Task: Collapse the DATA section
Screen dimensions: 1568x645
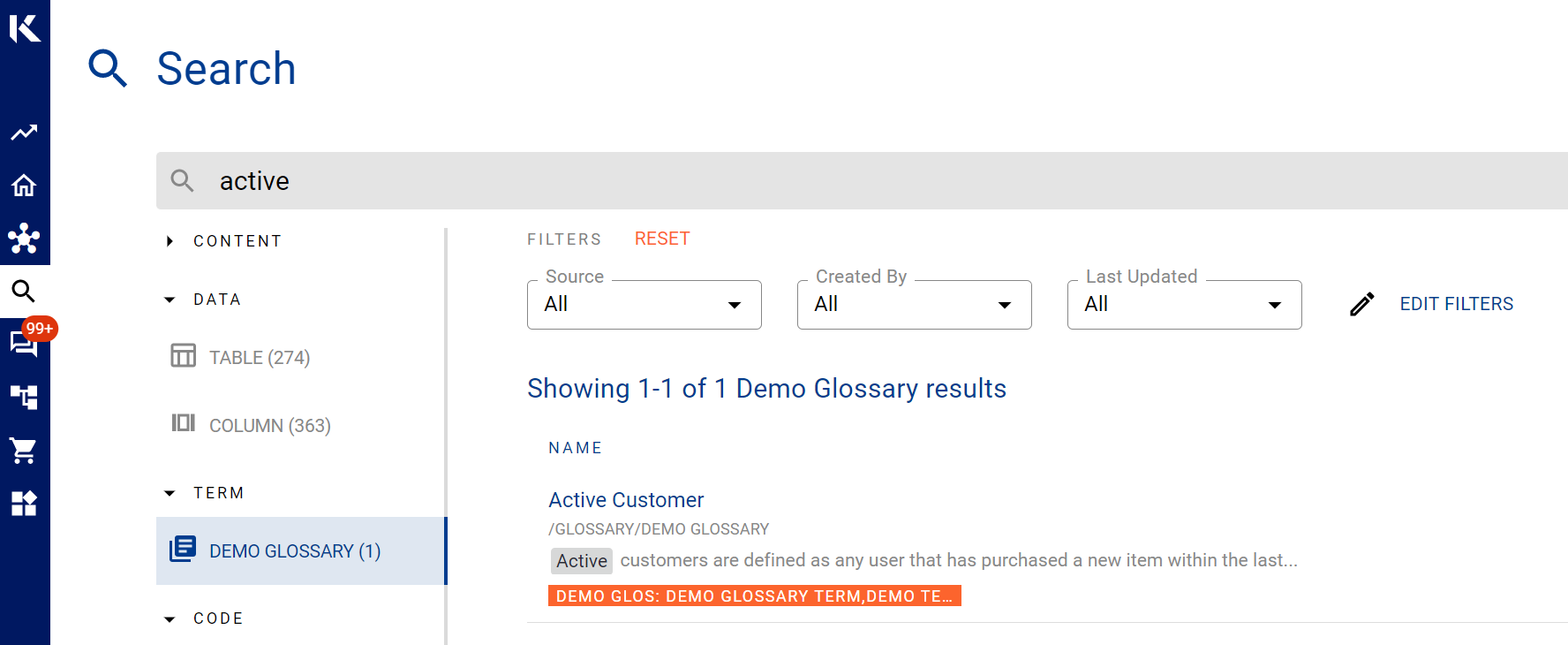Action: [x=170, y=300]
